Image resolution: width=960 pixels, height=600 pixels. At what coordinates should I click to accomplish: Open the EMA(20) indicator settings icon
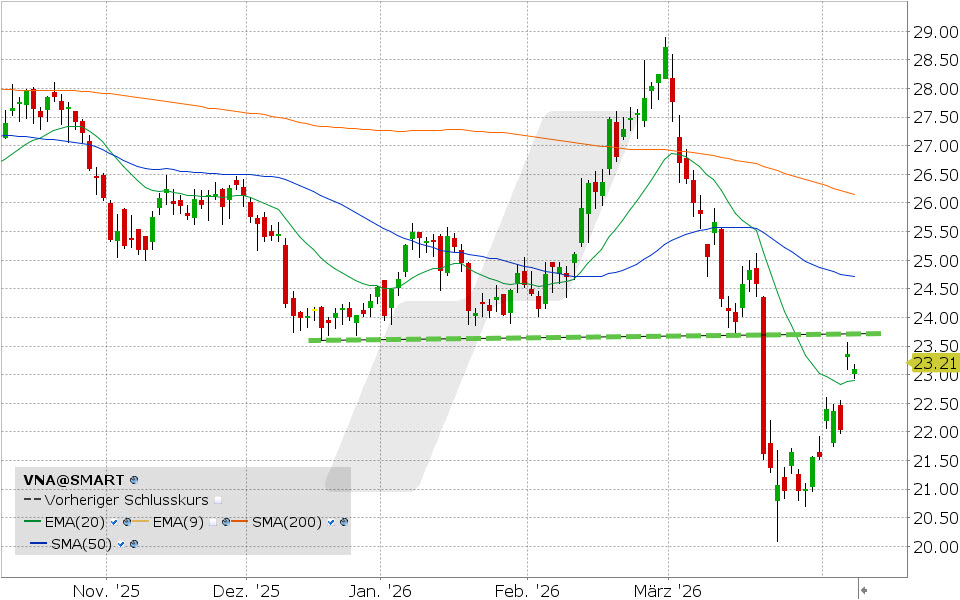127,522
